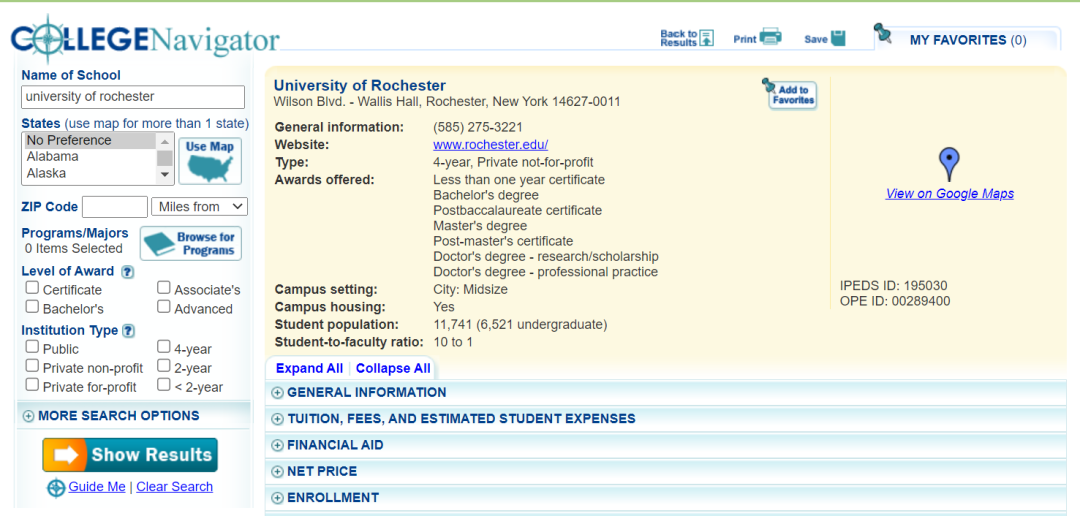Screen dimensions: 1080x516
Task: Open View on Google Maps link
Action: click(949, 194)
